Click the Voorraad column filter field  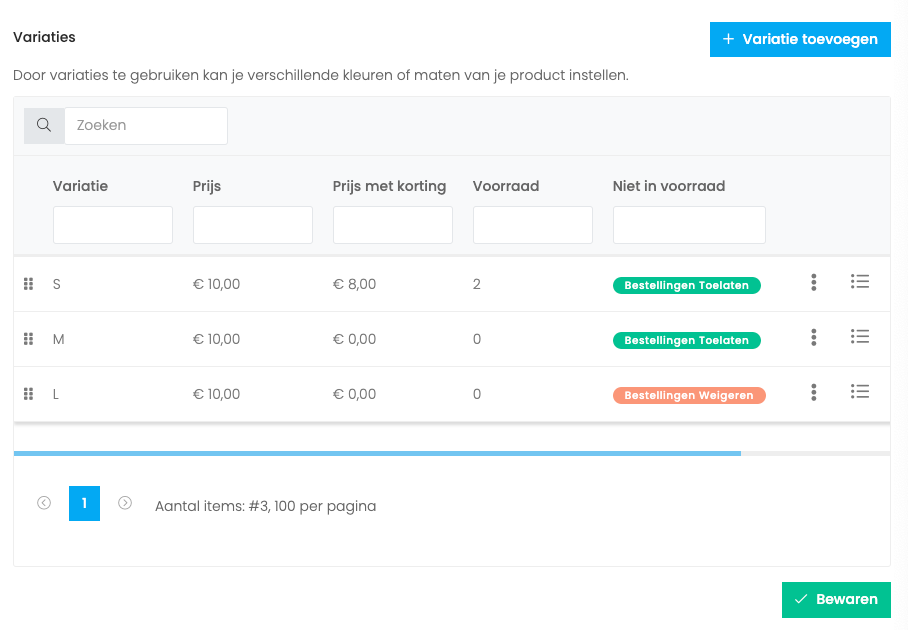click(x=533, y=225)
